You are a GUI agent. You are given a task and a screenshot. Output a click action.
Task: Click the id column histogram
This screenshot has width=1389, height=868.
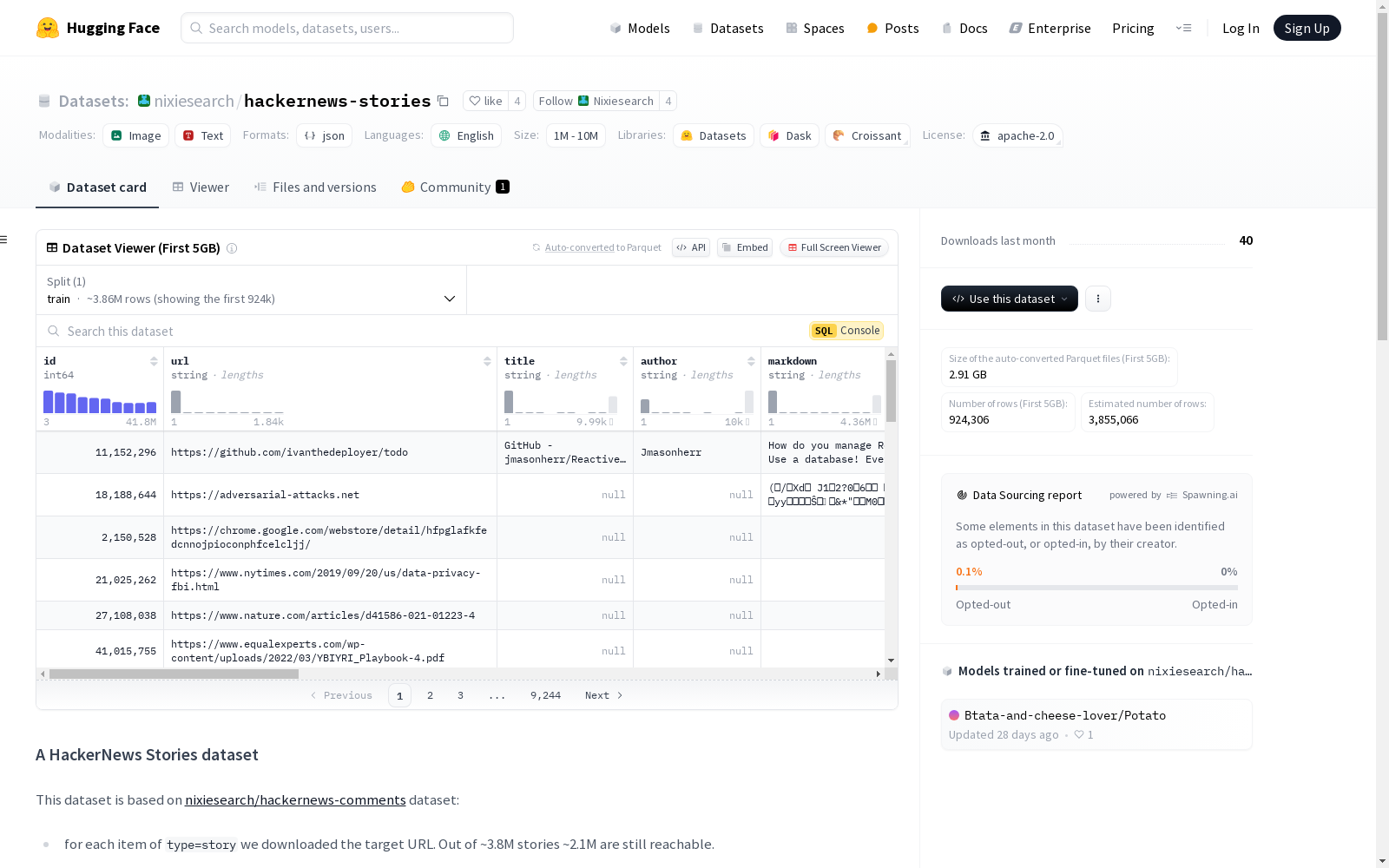coord(100,402)
